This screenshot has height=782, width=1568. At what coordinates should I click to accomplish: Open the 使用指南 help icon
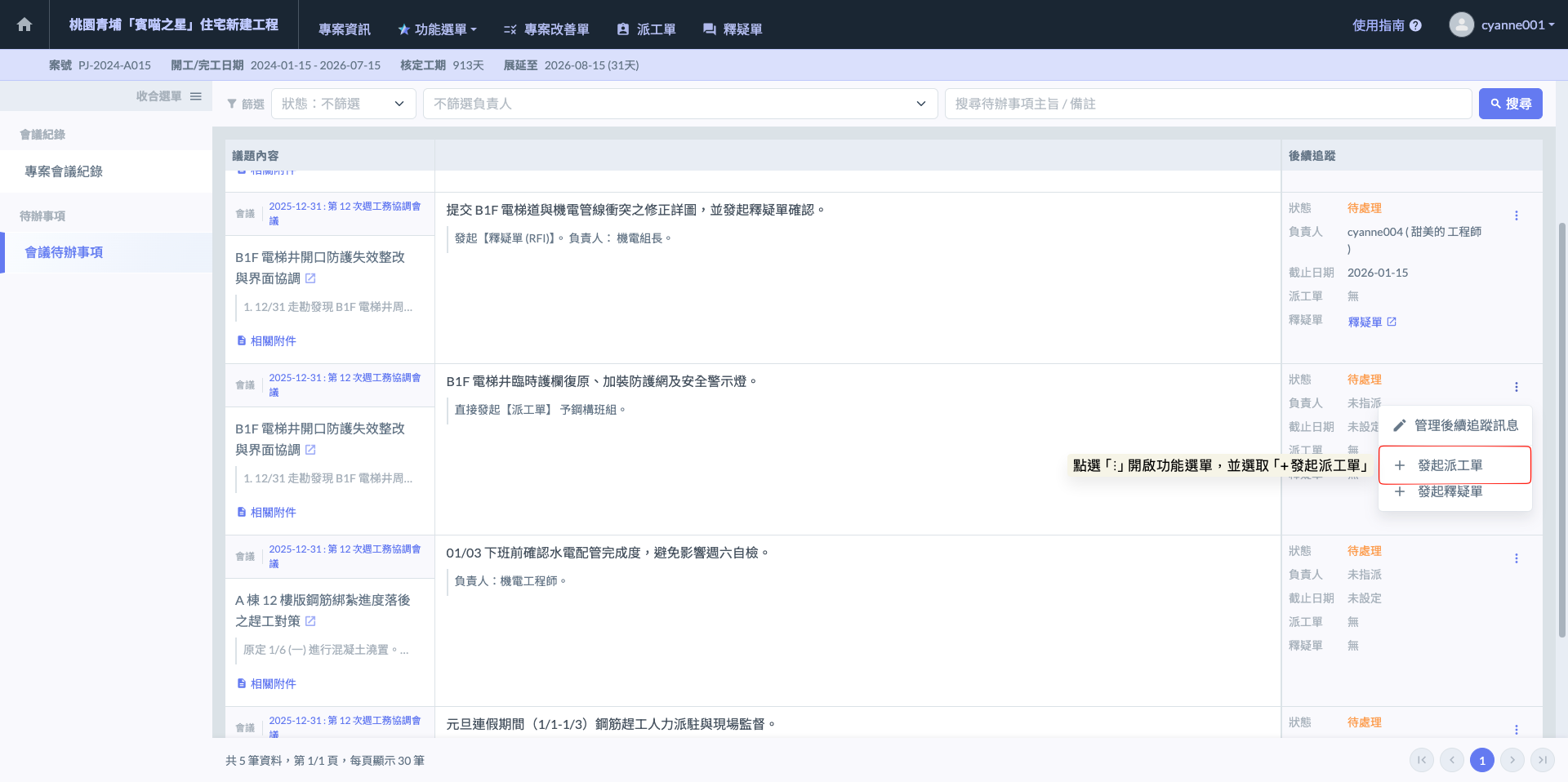1415,25
